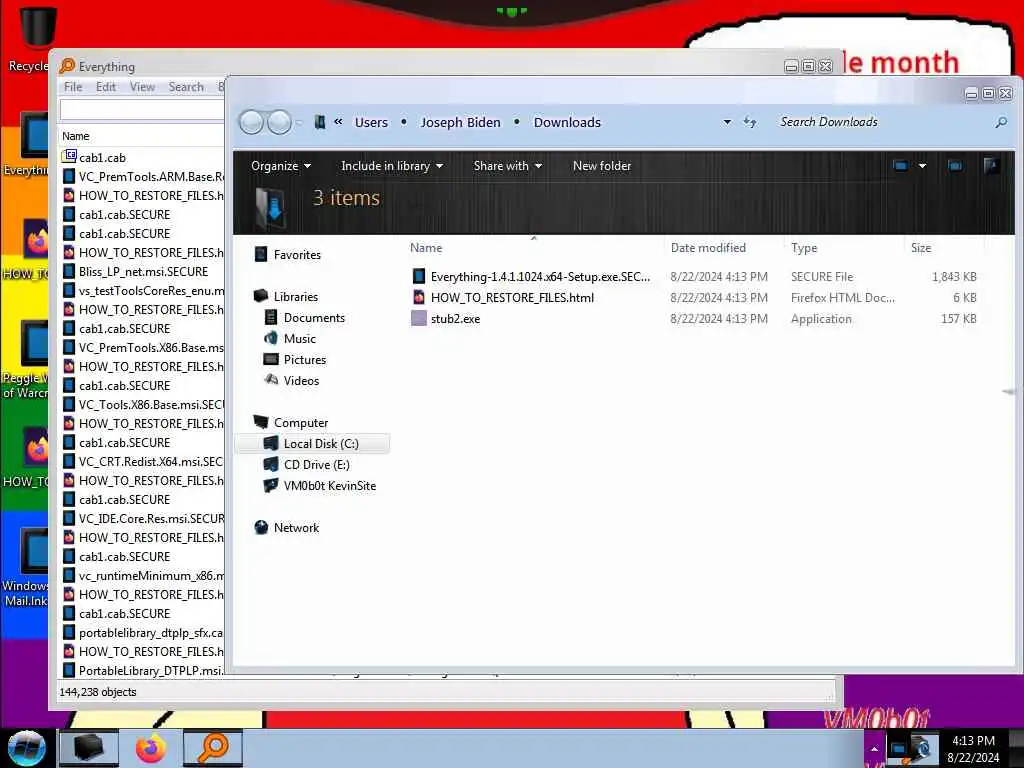Click the Search Downloads field
1024x768 pixels.
[x=884, y=122]
